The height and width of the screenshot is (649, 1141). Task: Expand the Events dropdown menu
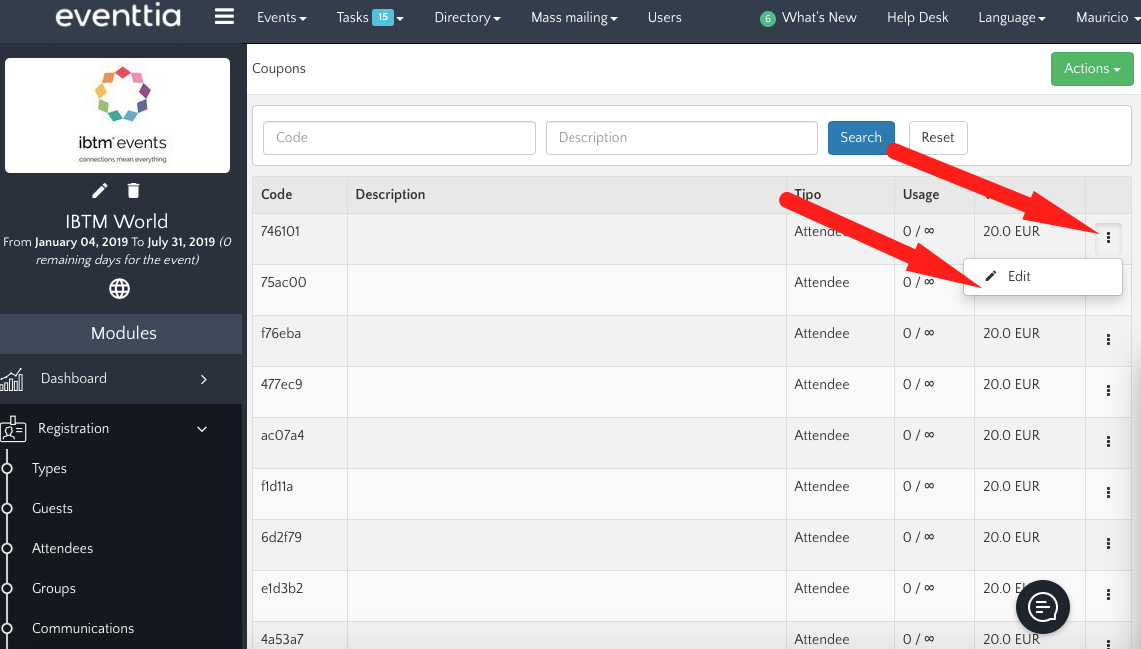[281, 17]
